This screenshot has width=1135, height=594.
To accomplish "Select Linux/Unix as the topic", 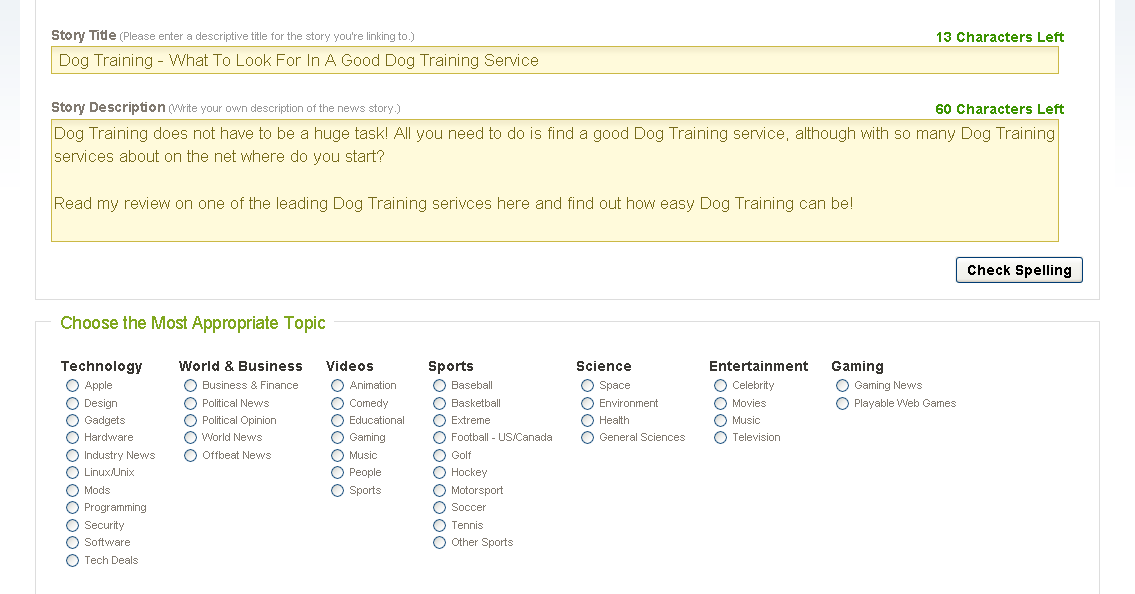I will (73, 473).
